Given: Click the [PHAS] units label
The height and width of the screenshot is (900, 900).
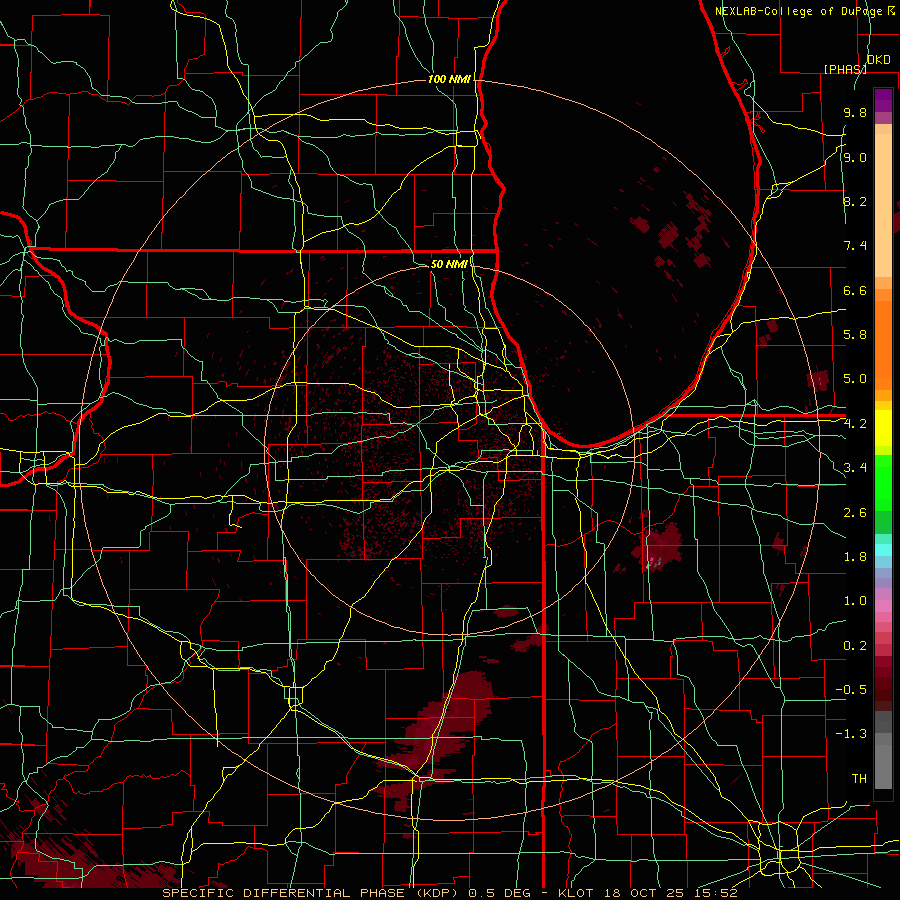Looking at the screenshot, I should tap(845, 69).
